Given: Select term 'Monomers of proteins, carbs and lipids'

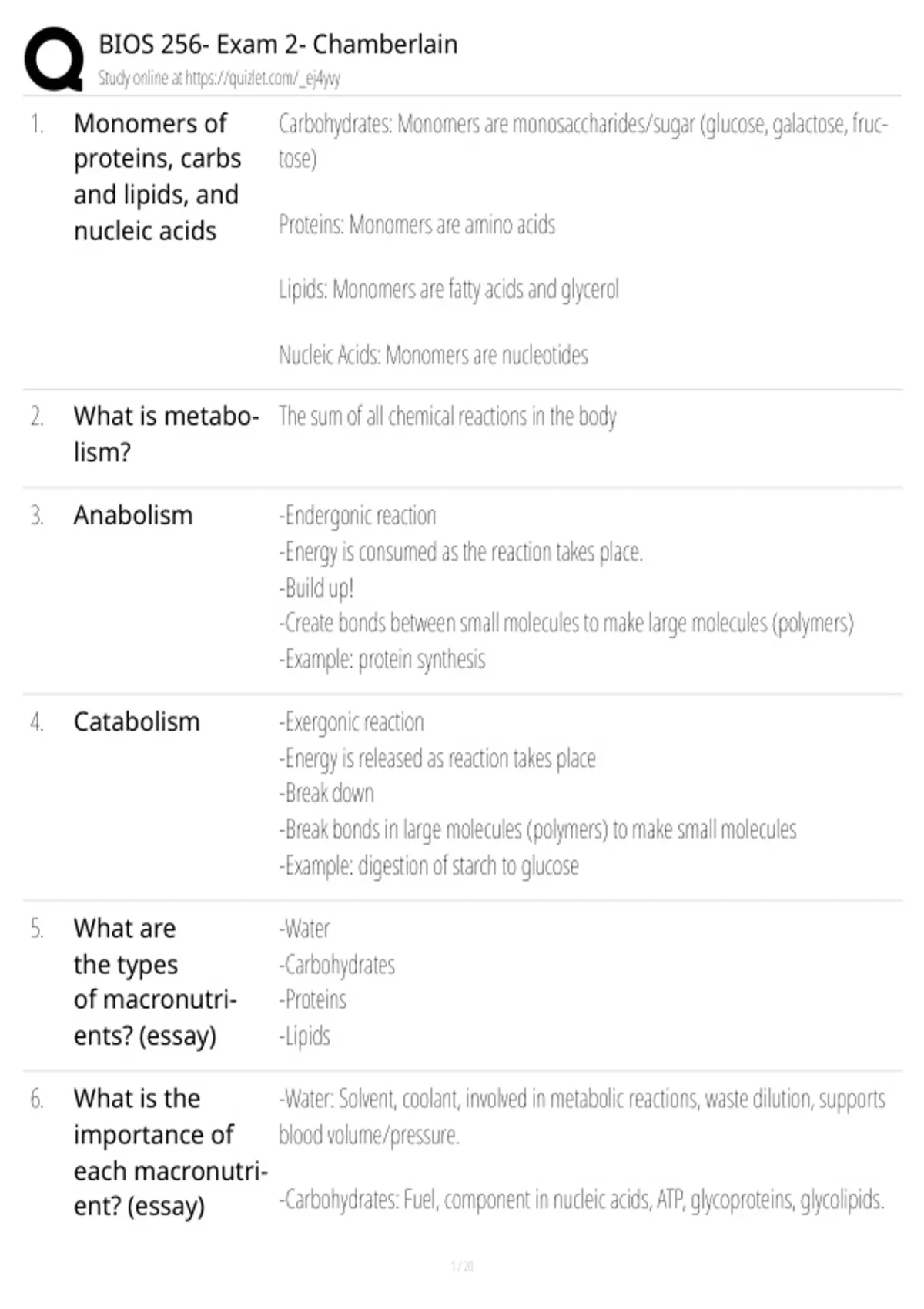Looking at the screenshot, I should coord(157,177).
